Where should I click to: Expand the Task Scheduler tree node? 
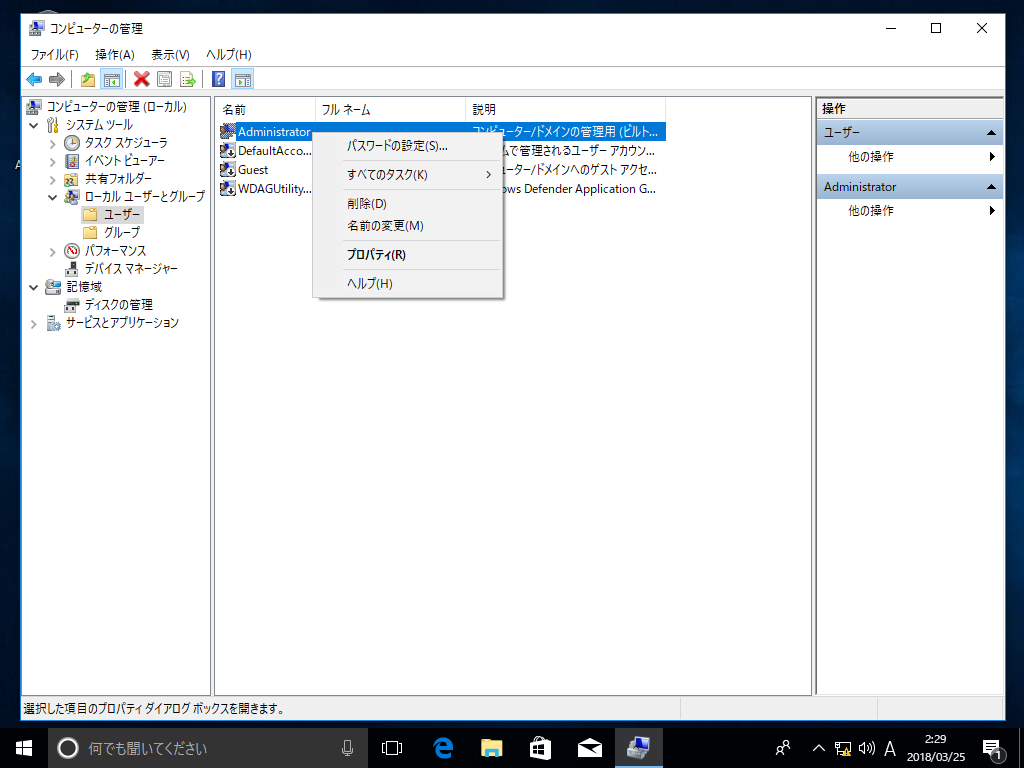[x=53, y=143]
